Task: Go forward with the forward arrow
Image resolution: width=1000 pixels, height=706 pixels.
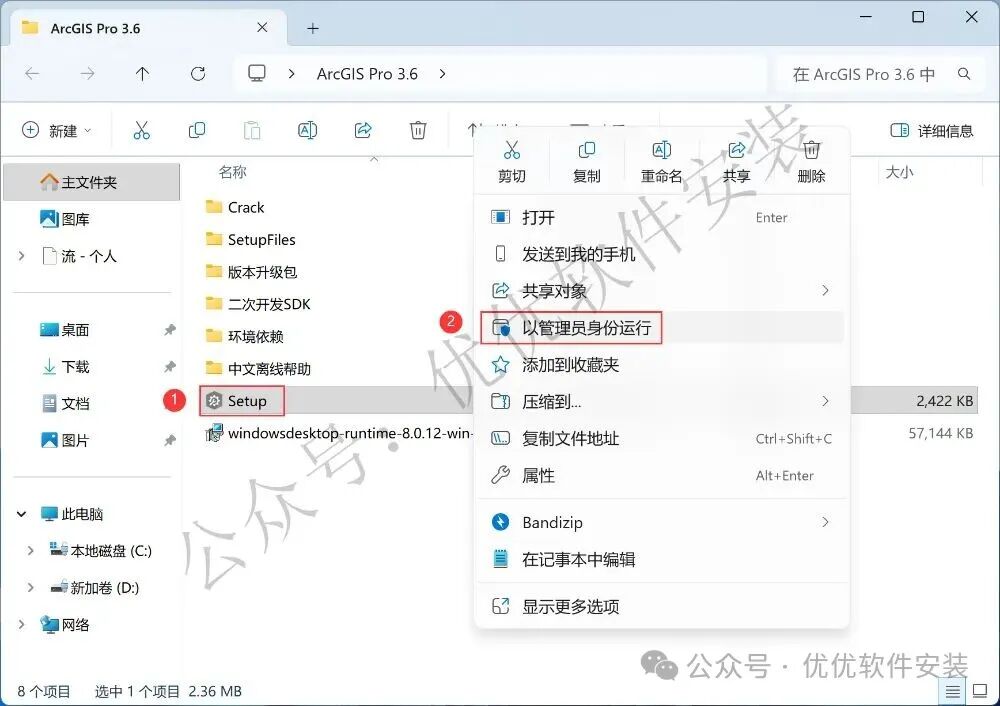Action: pyautogui.click(x=87, y=74)
